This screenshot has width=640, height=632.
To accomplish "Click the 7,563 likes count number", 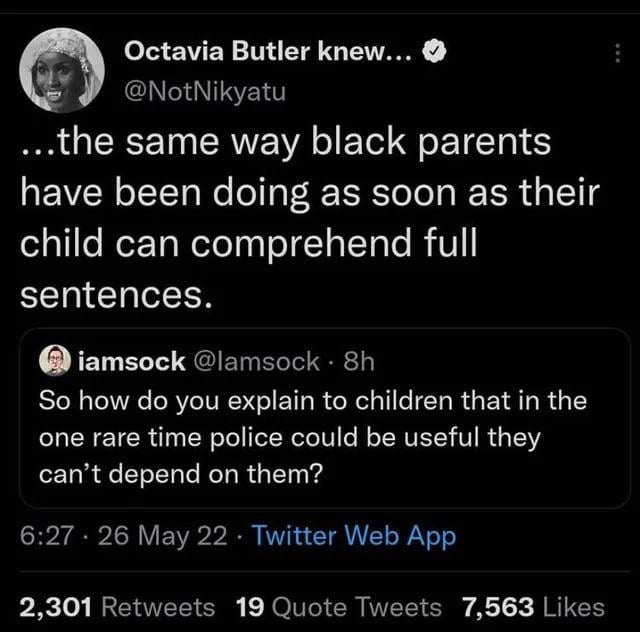I will coord(497,606).
